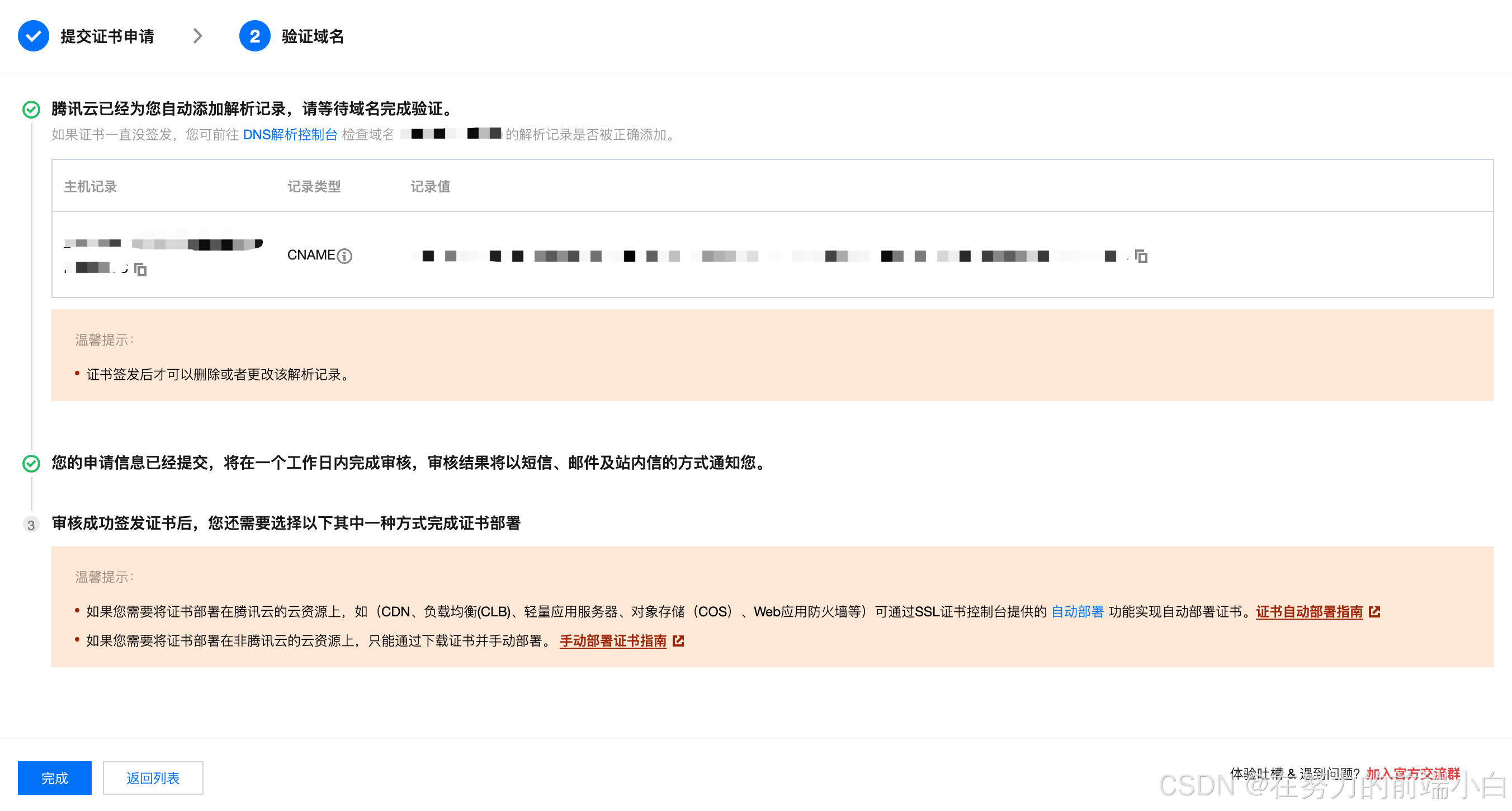
Task: Click the chevron between wizard steps
Action: (x=198, y=36)
